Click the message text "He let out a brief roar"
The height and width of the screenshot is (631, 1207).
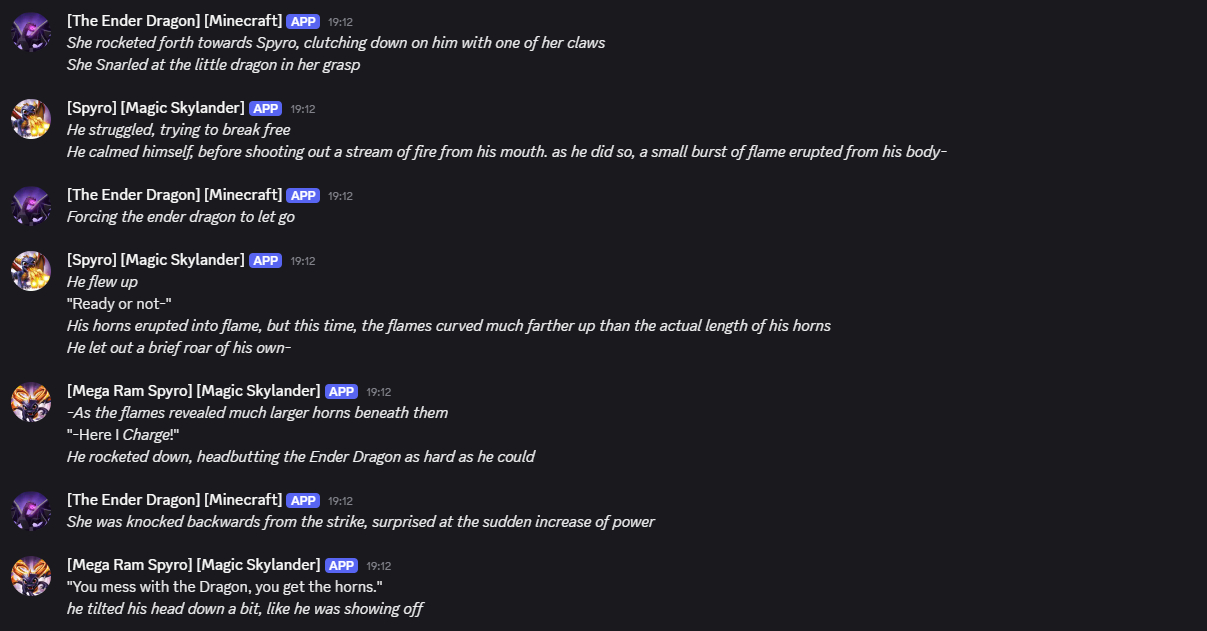click(x=178, y=348)
